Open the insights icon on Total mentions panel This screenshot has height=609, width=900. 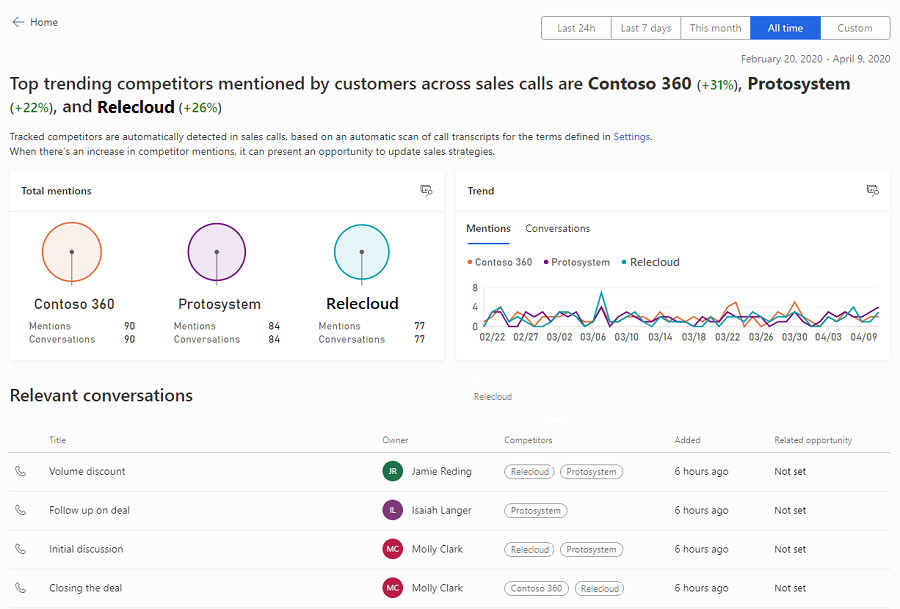click(426, 190)
